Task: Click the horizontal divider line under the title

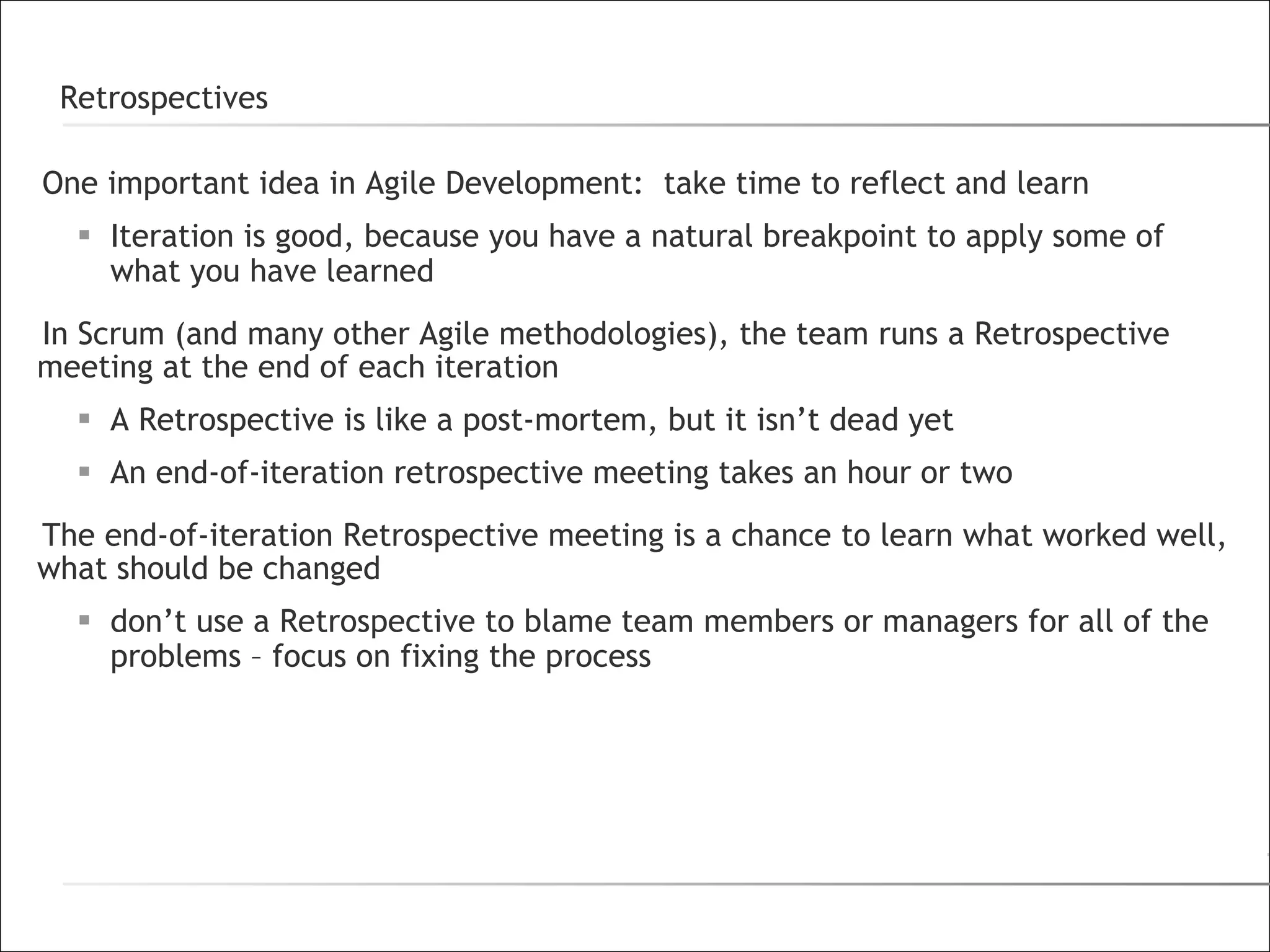Action: click(665, 125)
